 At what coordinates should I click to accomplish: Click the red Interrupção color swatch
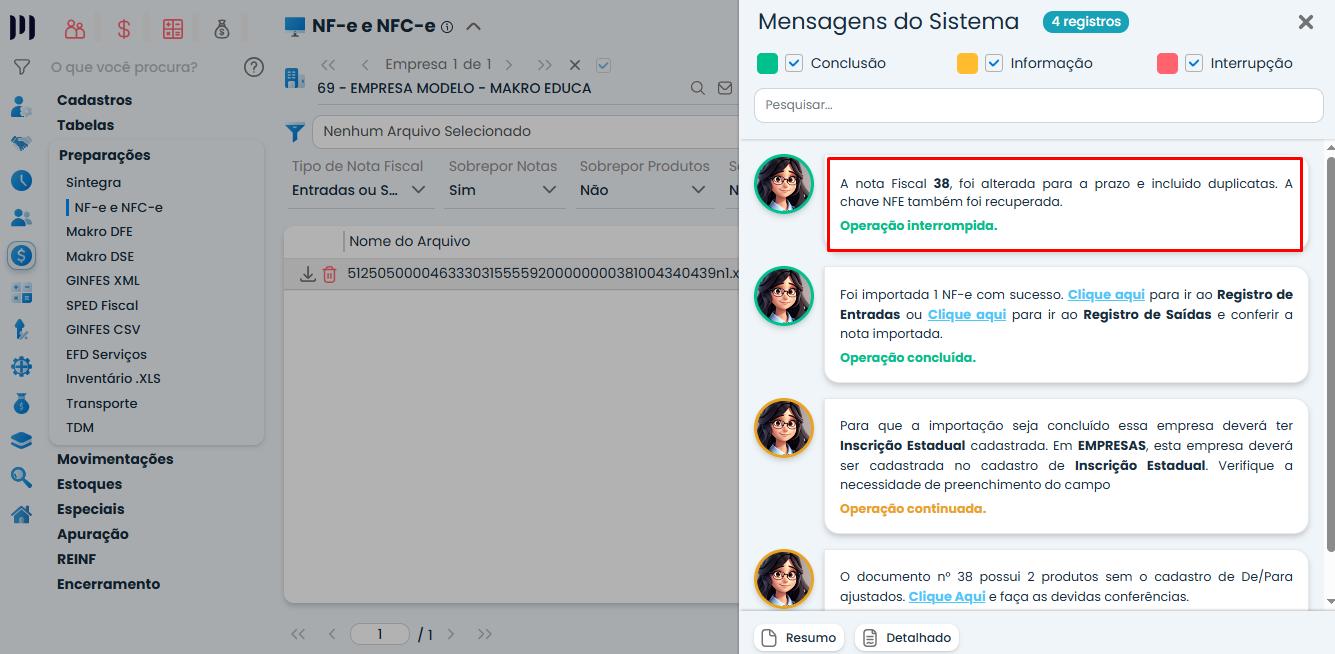[1167, 63]
